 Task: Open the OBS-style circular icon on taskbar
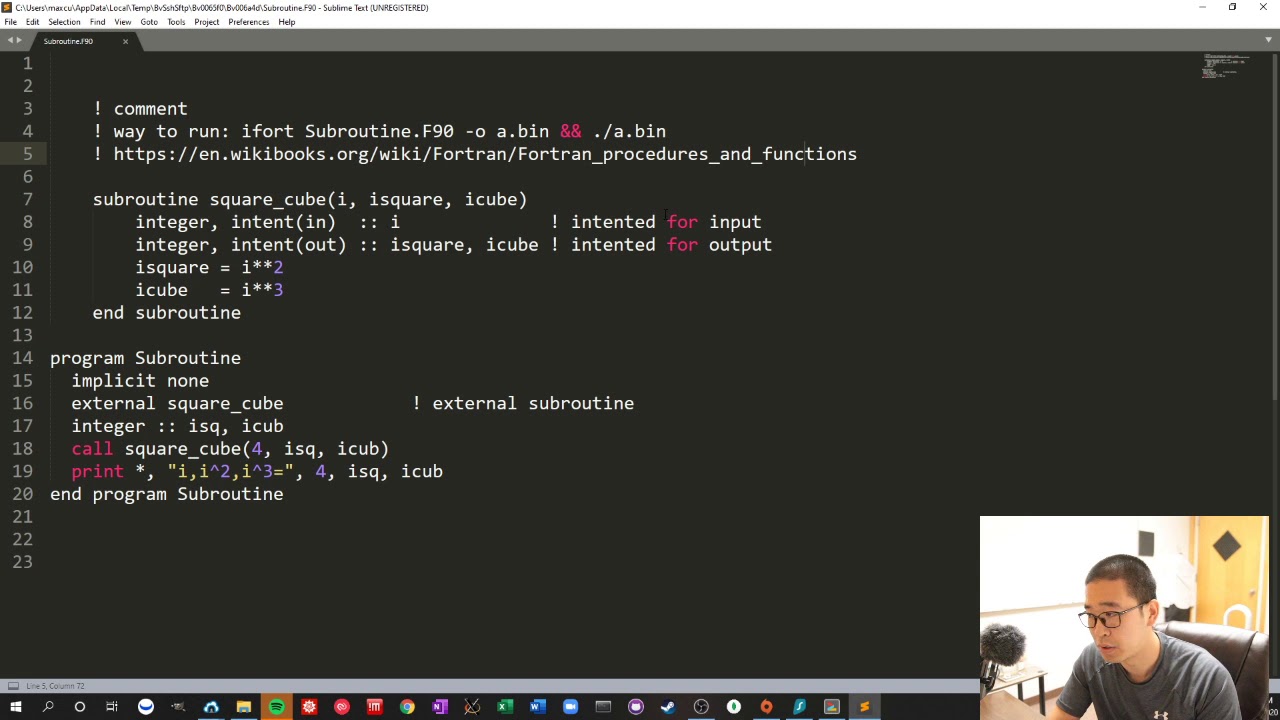click(701, 707)
